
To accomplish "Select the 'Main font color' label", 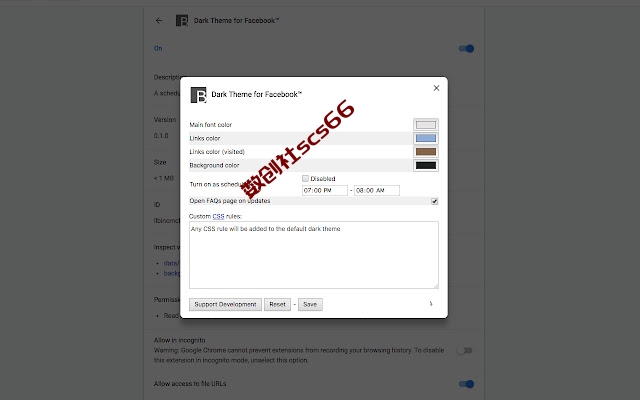I will [211, 125].
